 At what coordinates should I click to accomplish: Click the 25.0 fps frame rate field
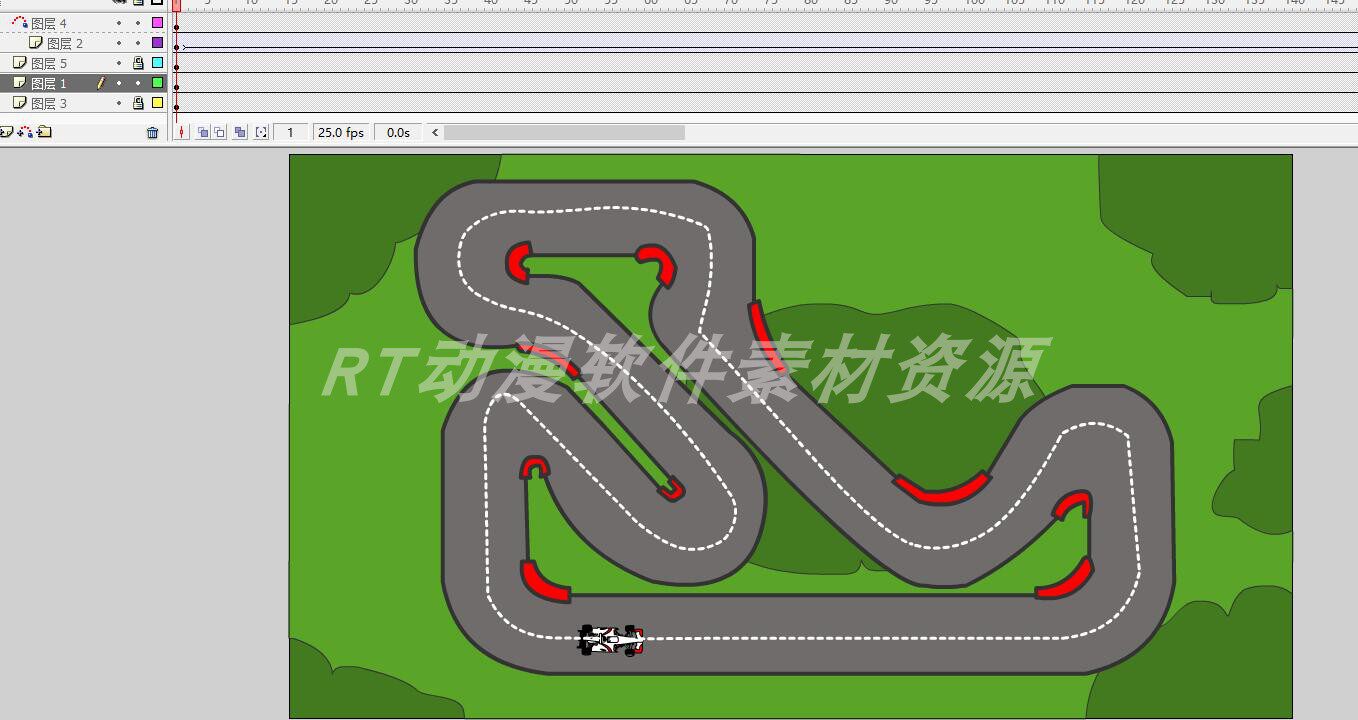tap(340, 131)
